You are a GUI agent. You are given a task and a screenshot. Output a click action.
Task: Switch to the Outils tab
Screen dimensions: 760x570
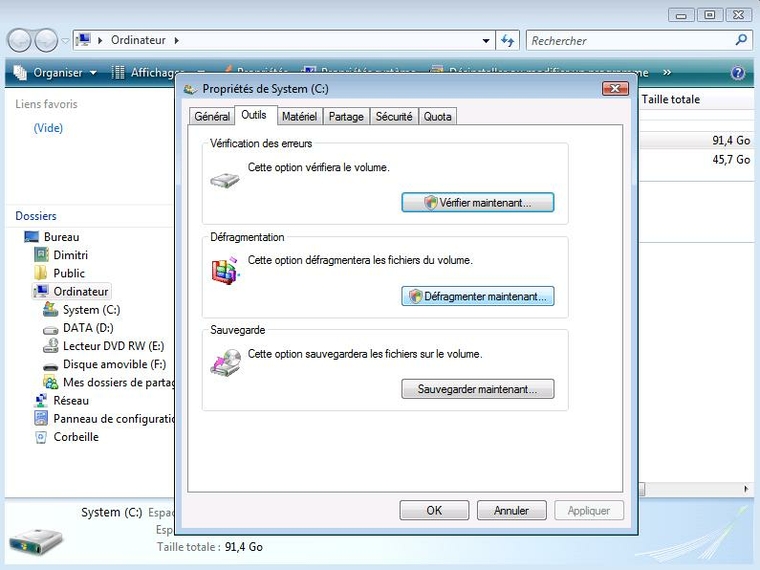(254, 115)
